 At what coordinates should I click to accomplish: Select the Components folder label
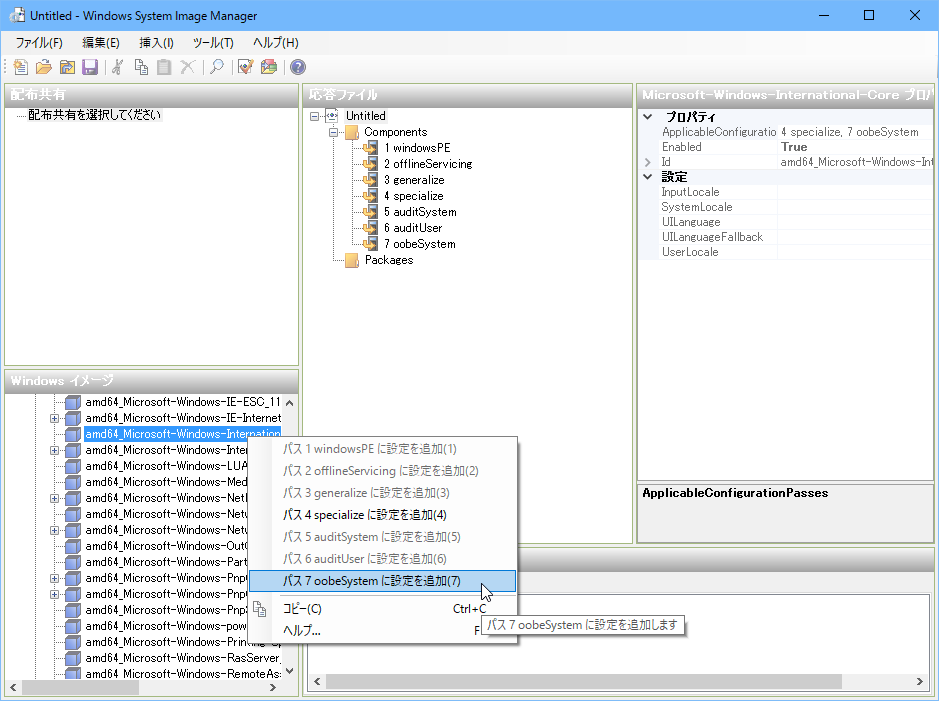coord(395,132)
